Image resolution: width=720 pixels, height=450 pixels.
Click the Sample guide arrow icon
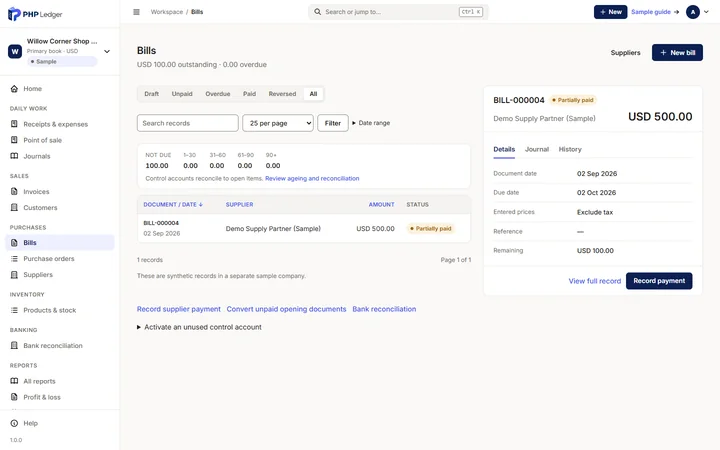(676, 12)
